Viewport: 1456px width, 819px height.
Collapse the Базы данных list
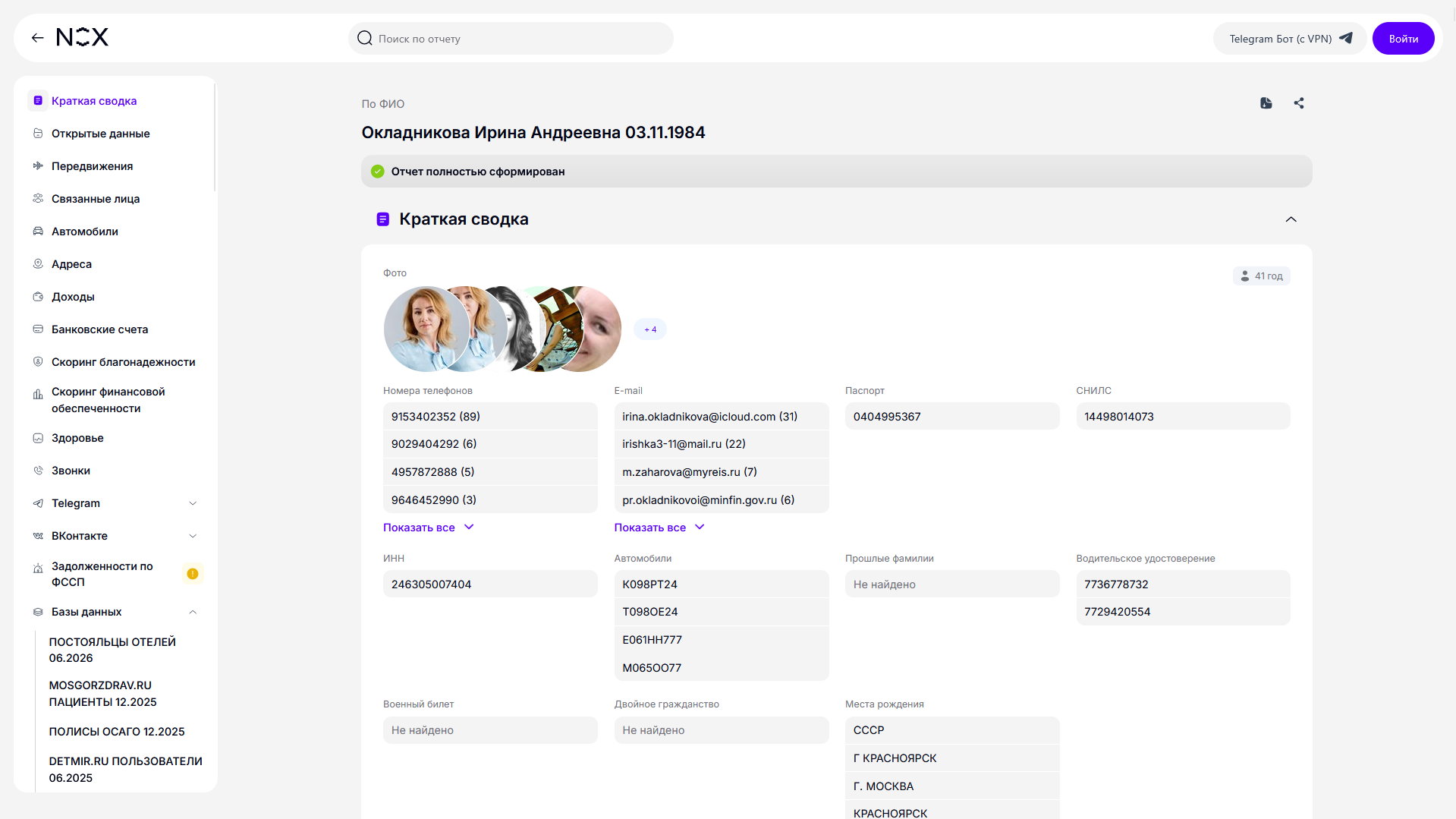(193, 612)
